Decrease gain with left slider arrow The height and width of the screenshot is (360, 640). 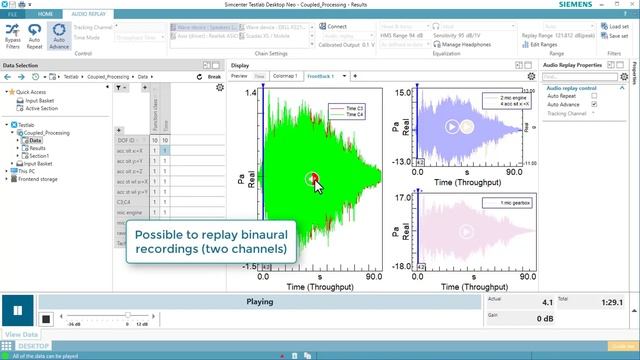click(x=61, y=316)
